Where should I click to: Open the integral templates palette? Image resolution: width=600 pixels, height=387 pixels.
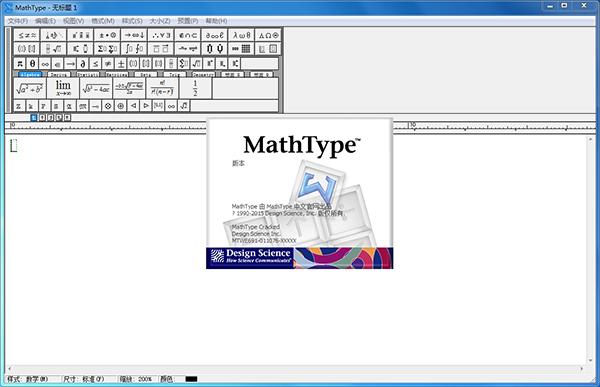134,49
